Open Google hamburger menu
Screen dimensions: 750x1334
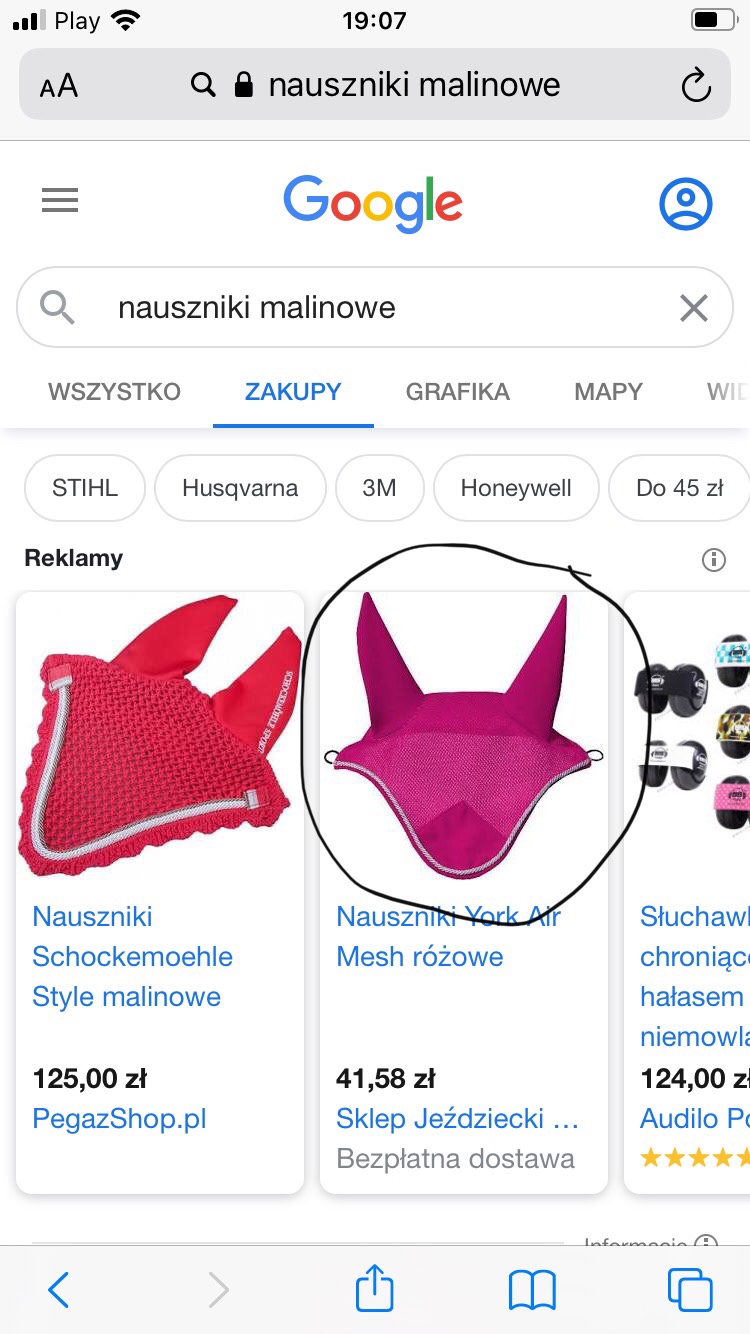tap(60, 201)
